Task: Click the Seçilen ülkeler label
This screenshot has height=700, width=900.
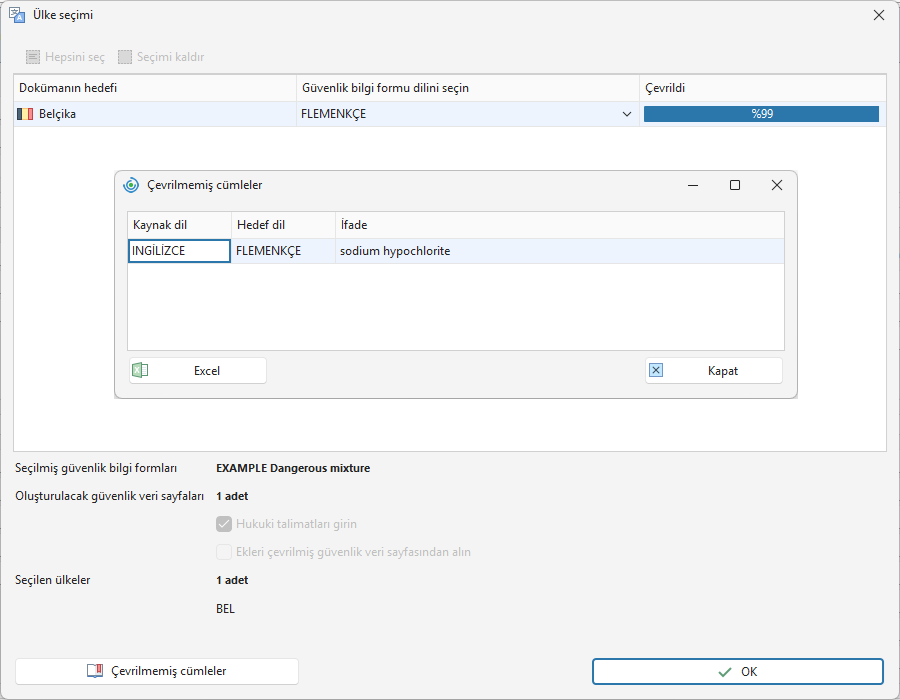Action: [x=53, y=580]
